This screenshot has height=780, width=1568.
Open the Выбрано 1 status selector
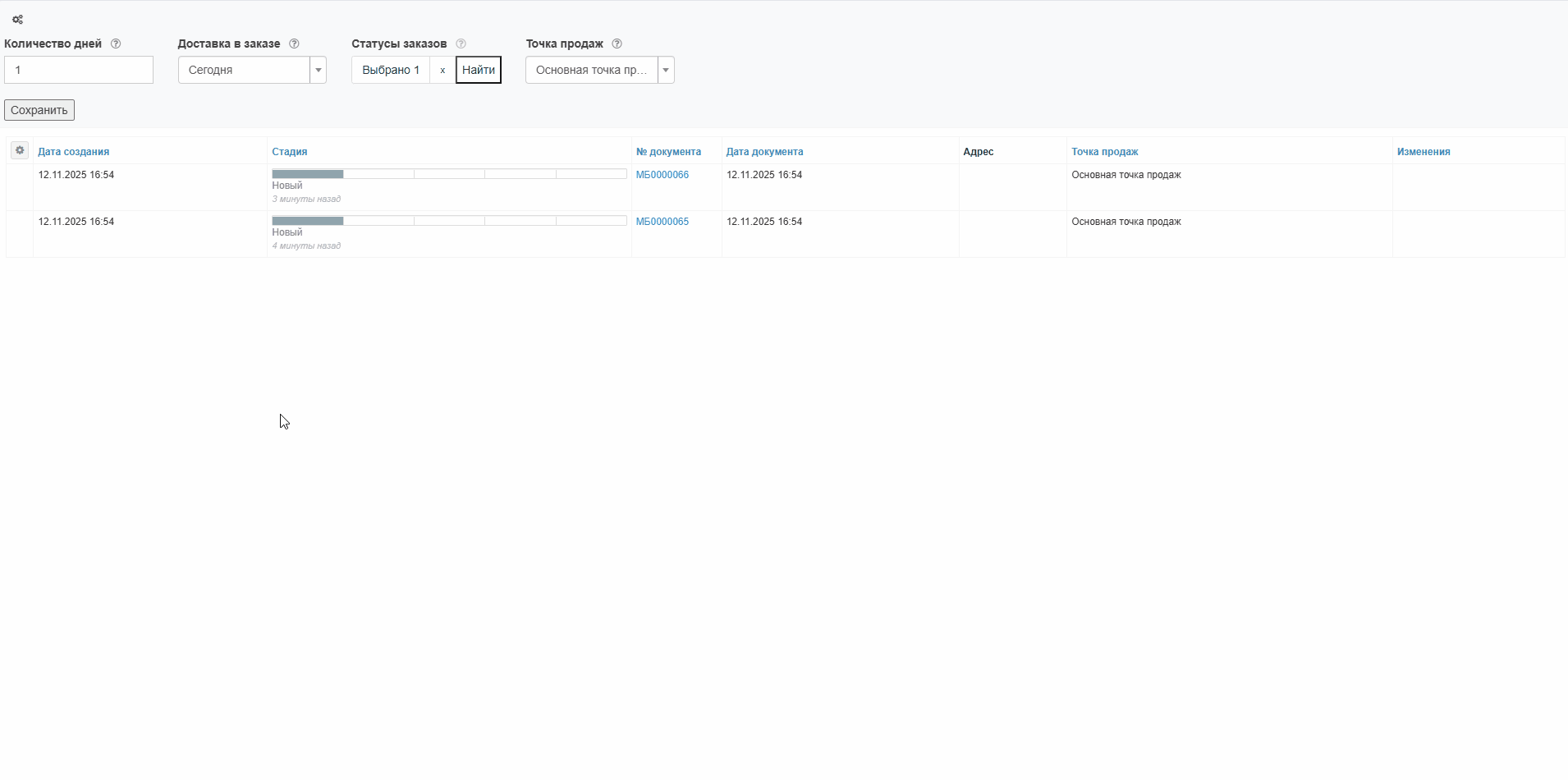click(391, 70)
